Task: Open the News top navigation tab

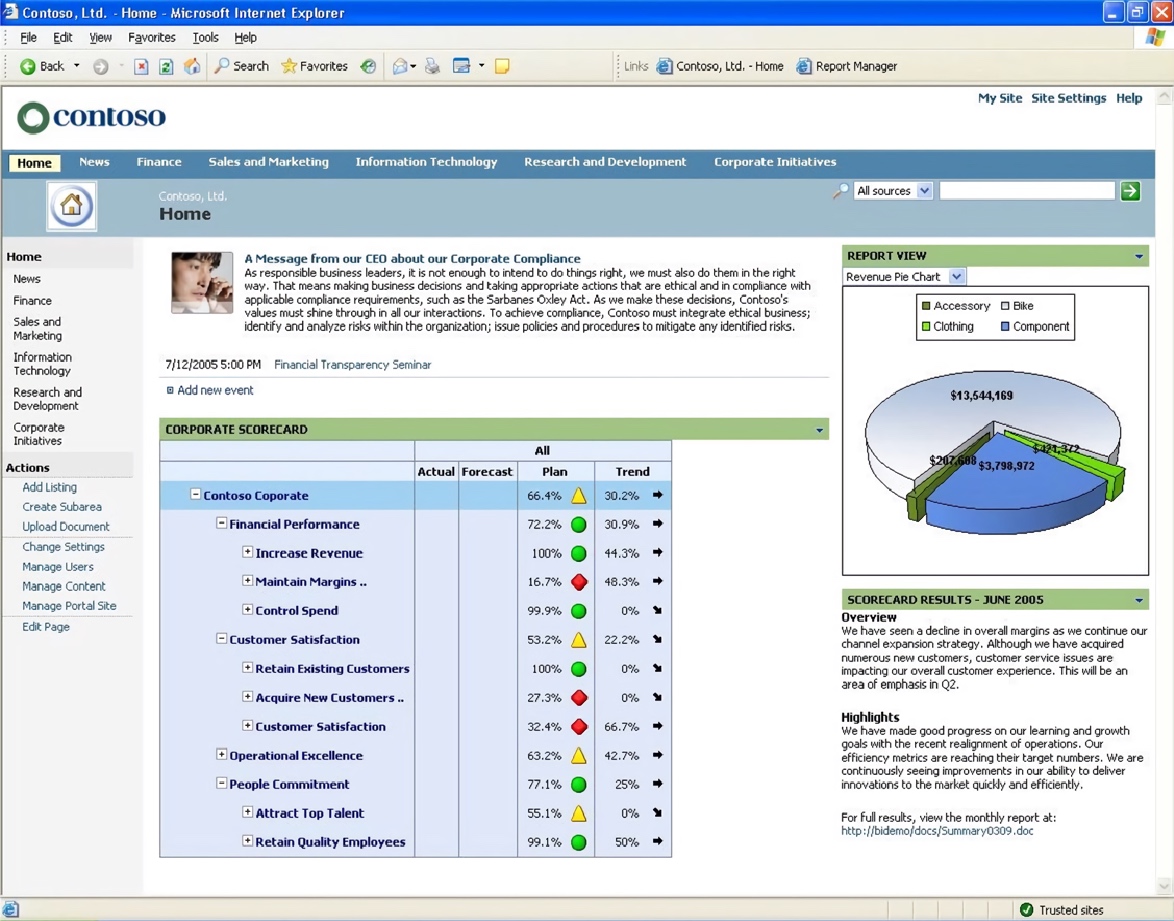Action: coord(94,162)
